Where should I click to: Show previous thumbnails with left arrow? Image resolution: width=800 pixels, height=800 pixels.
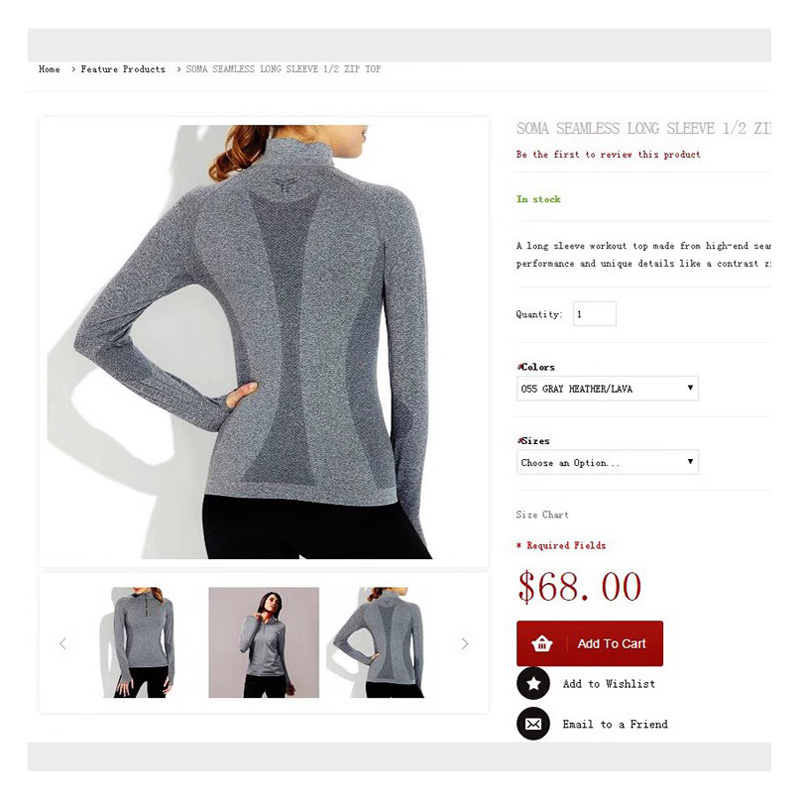(x=63, y=643)
